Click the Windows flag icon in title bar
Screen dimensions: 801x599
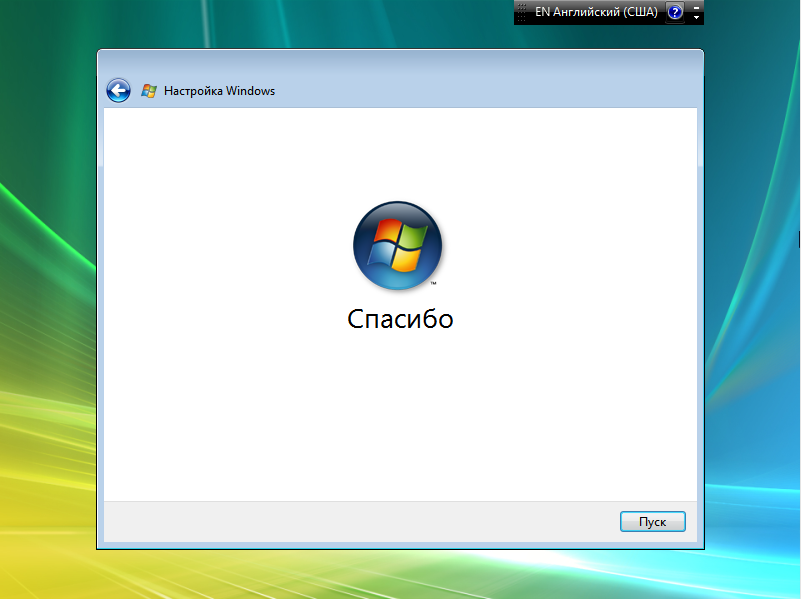[x=149, y=91]
